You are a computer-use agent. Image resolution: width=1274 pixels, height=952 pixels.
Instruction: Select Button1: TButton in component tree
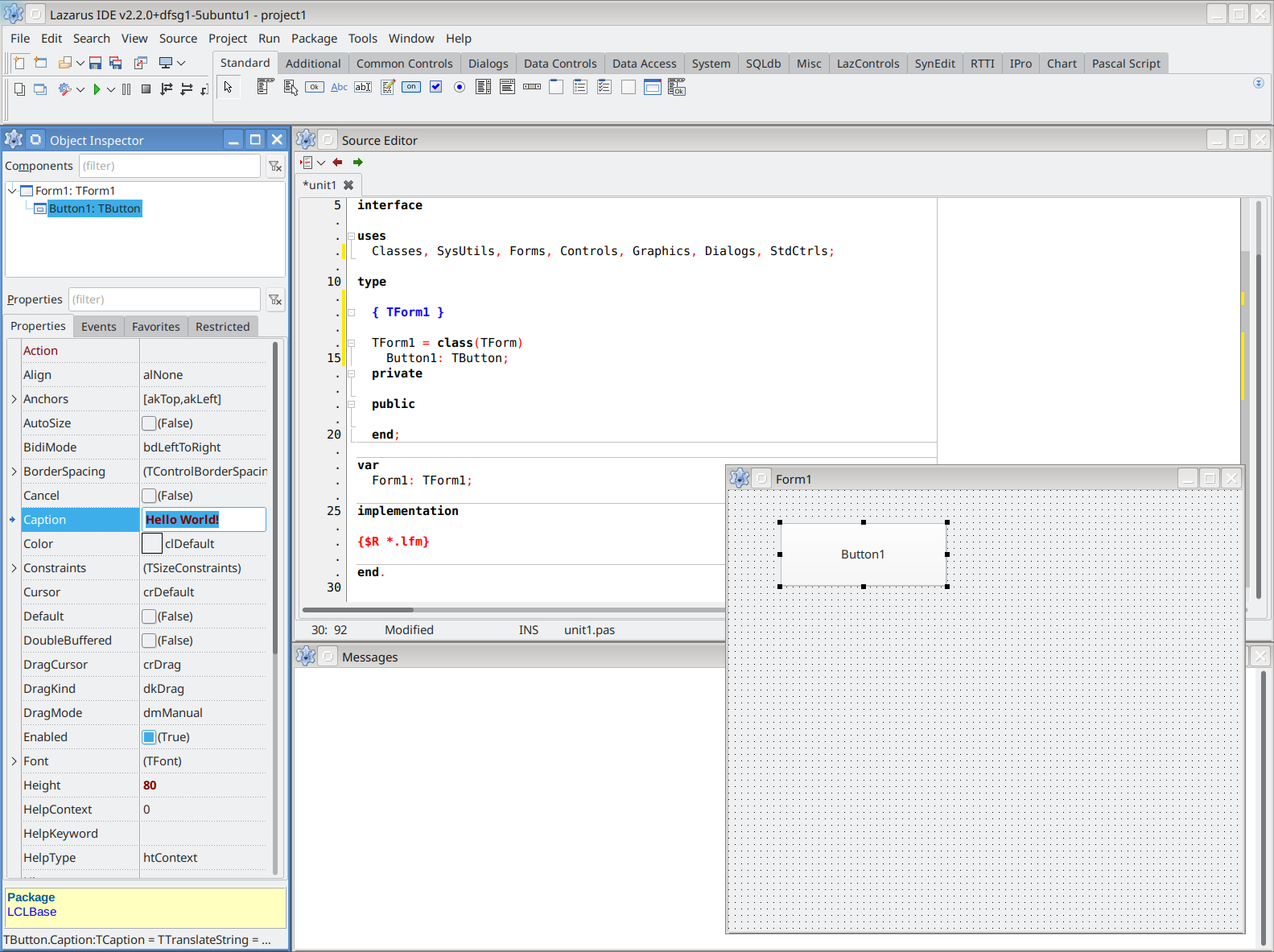(95, 208)
